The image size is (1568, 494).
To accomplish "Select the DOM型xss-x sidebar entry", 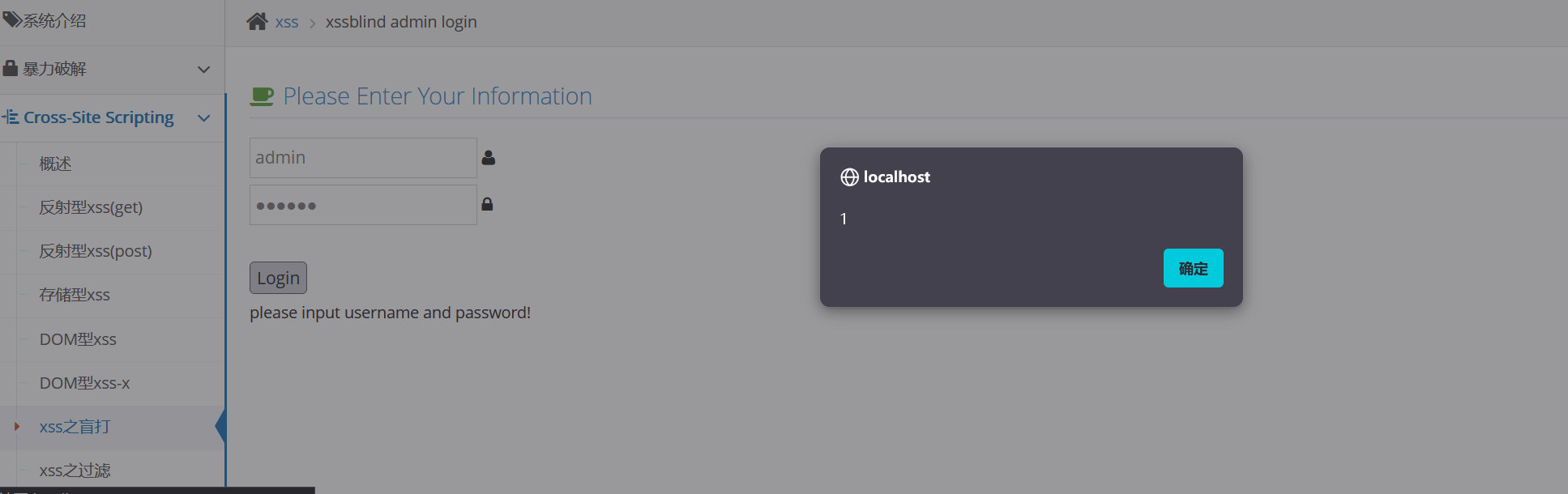I will pos(84,383).
